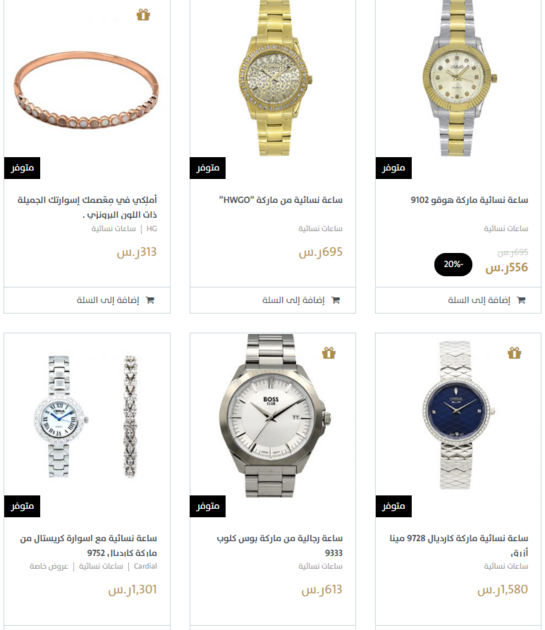Click gift icon on Boss Club watch card
Image resolution: width=545 pixels, height=630 pixels.
pyautogui.click(x=329, y=353)
